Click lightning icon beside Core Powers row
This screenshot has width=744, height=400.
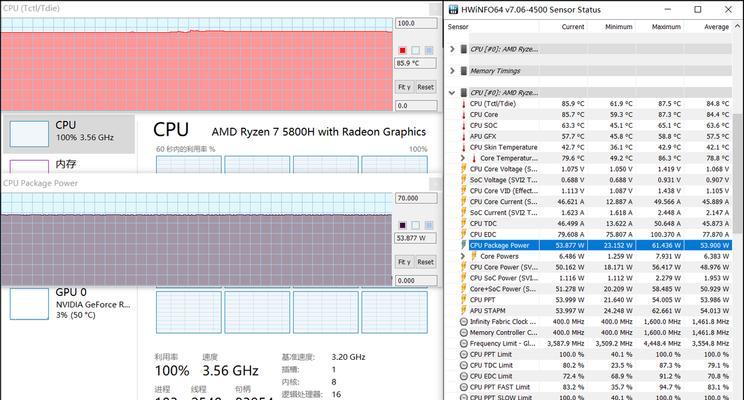pyautogui.click(x=474, y=256)
